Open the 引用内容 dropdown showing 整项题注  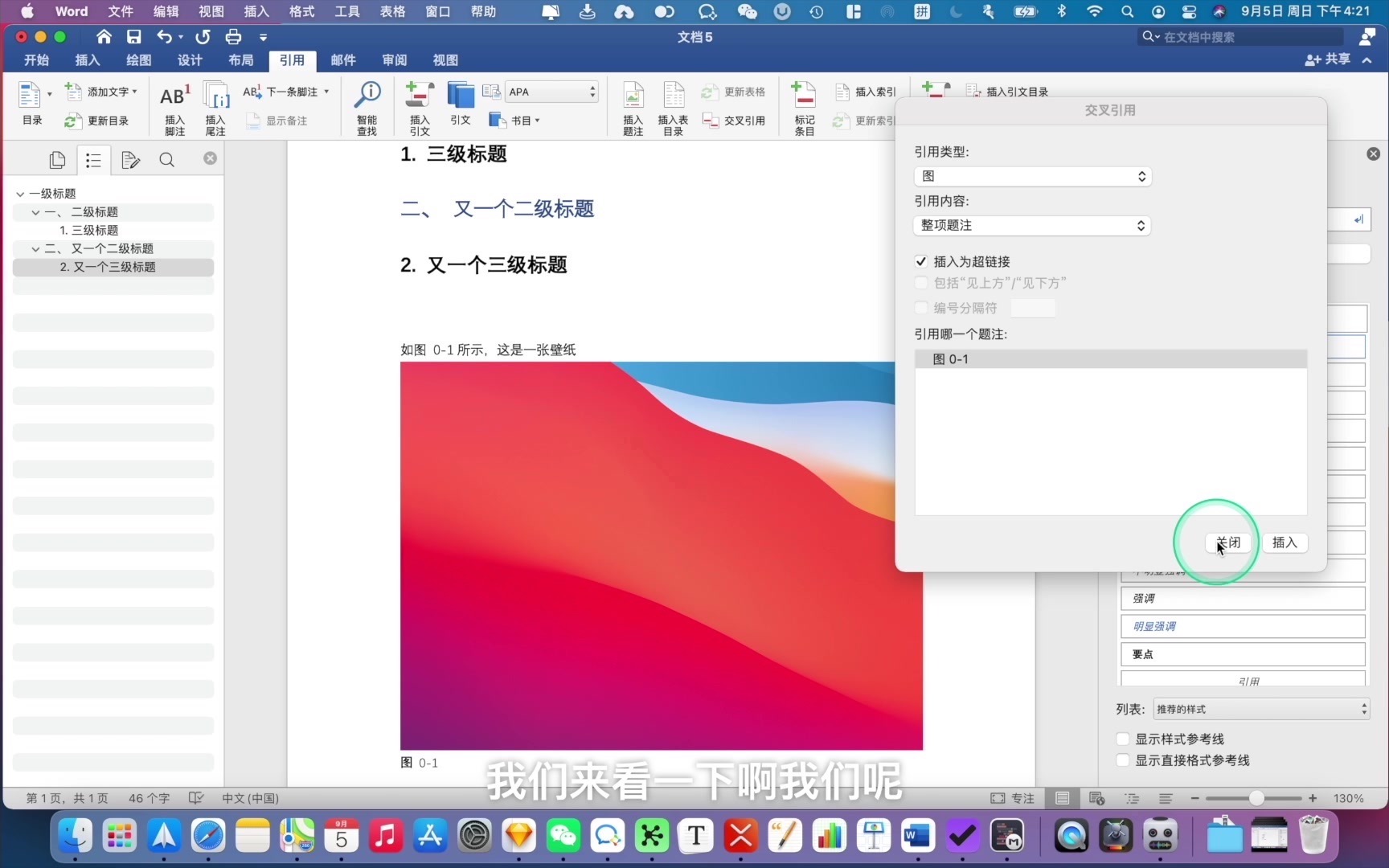click(x=1031, y=226)
